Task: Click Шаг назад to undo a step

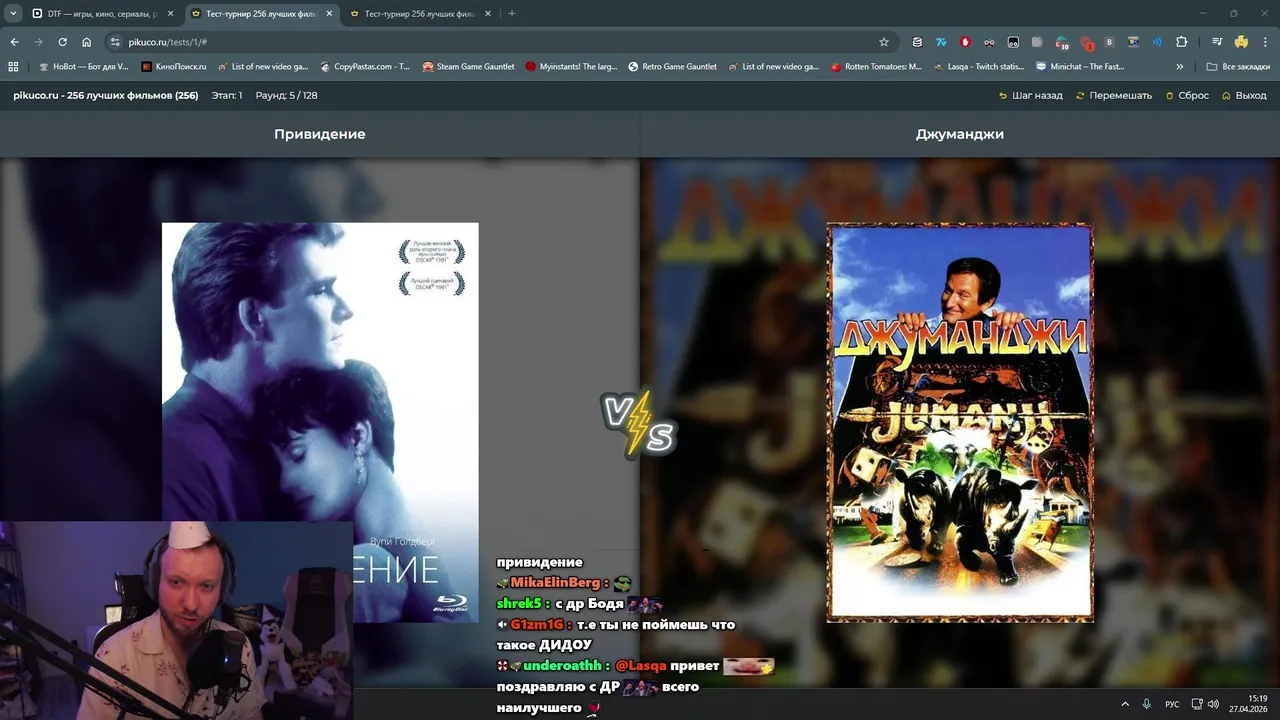Action: click(1031, 96)
